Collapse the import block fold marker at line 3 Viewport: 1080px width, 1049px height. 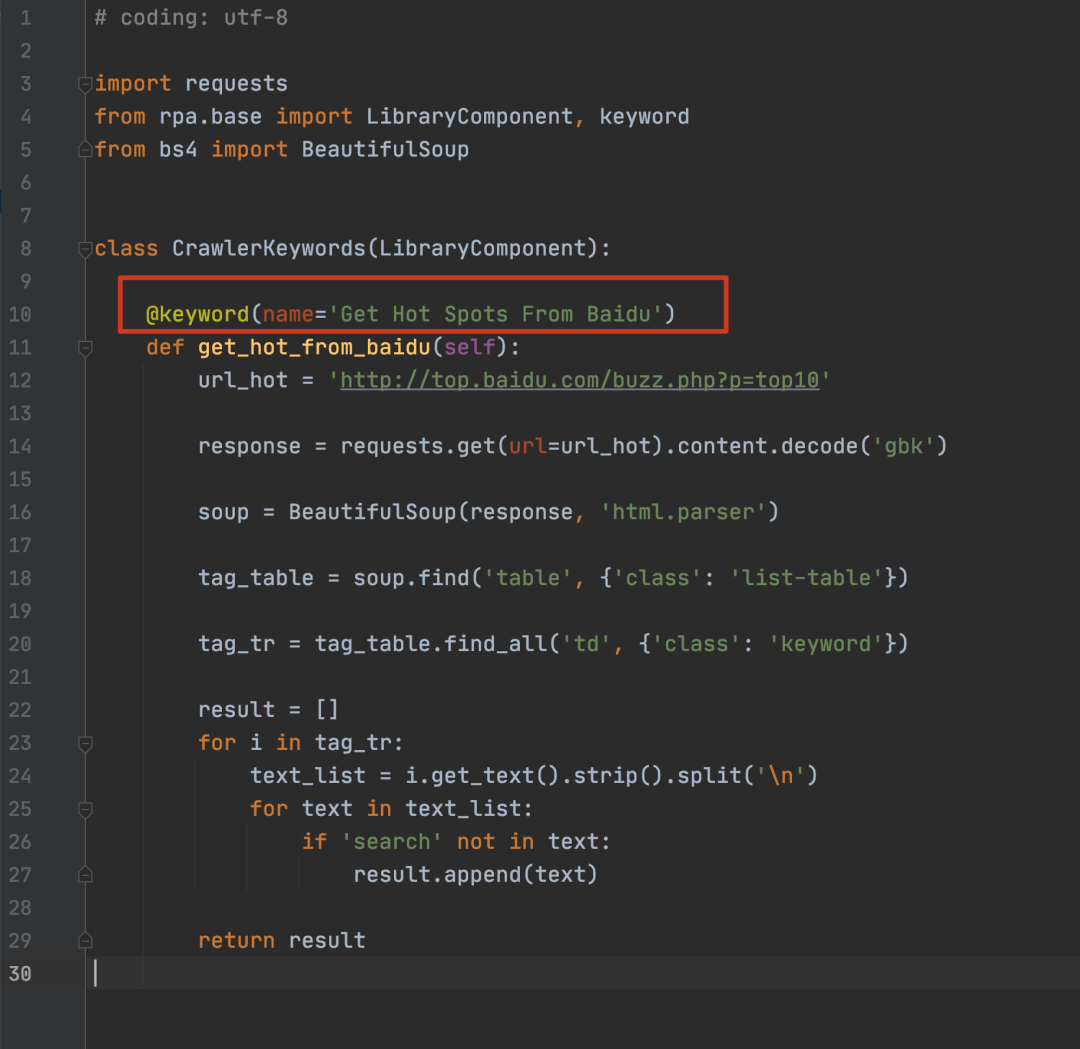[x=85, y=84]
